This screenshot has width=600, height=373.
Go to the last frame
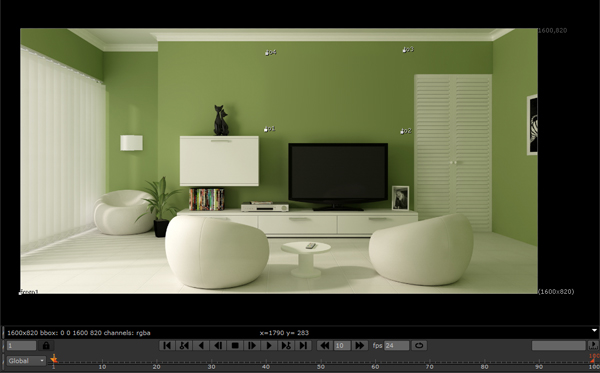coord(303,345)
